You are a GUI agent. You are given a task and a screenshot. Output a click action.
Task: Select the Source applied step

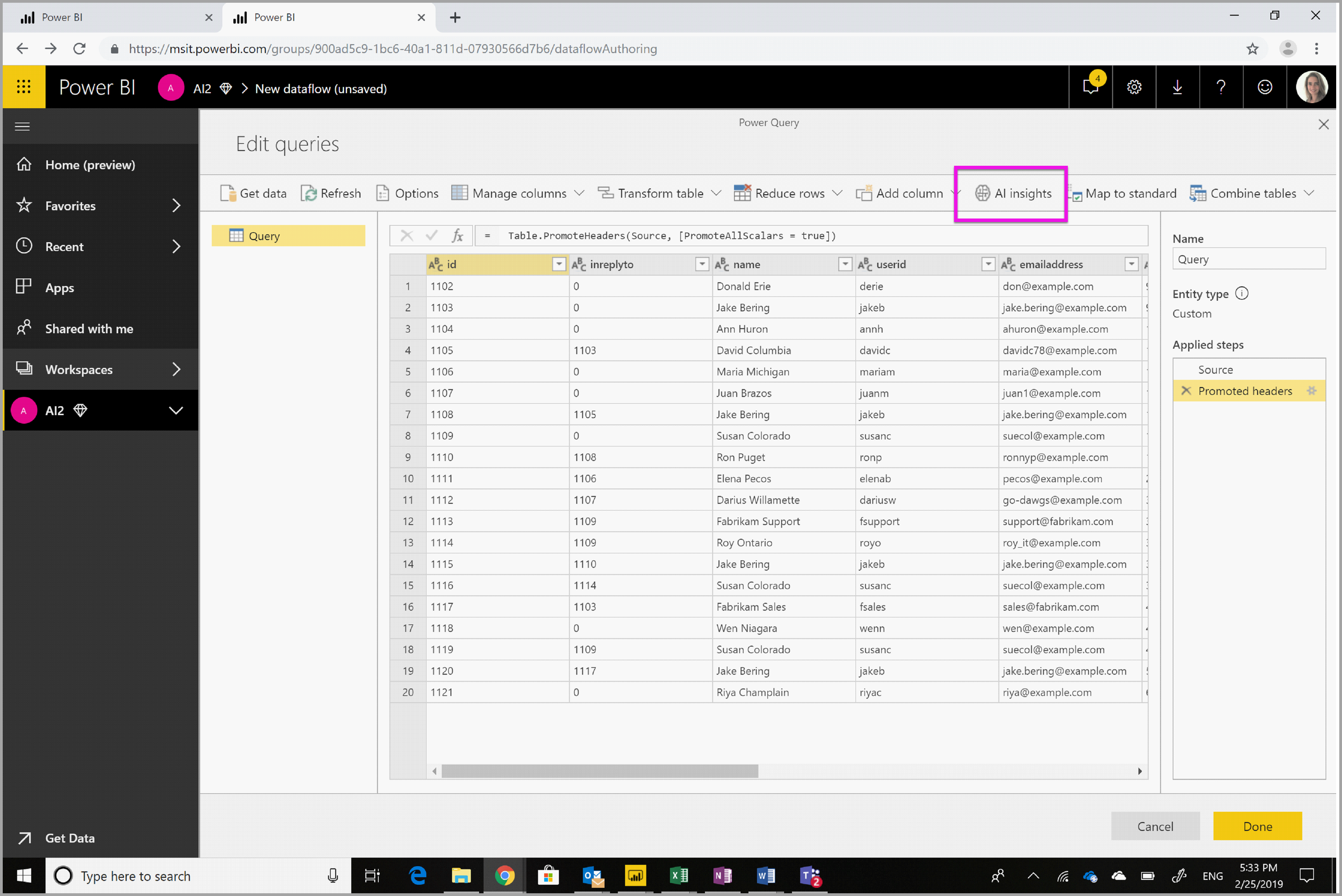[1249, 370]
